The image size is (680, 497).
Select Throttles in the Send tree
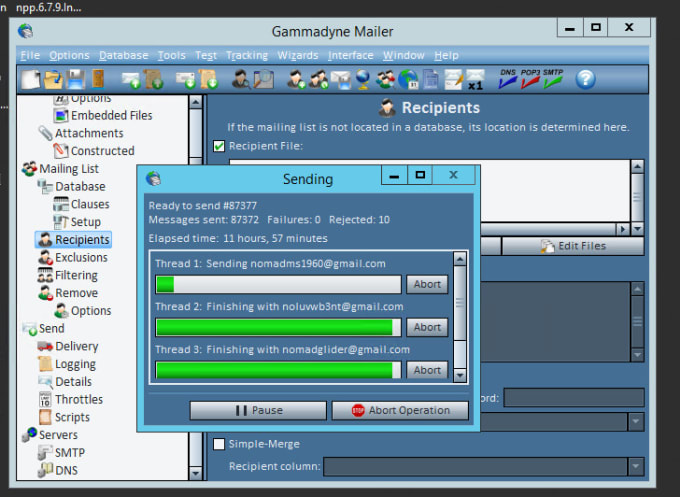[x=78, y=399]
